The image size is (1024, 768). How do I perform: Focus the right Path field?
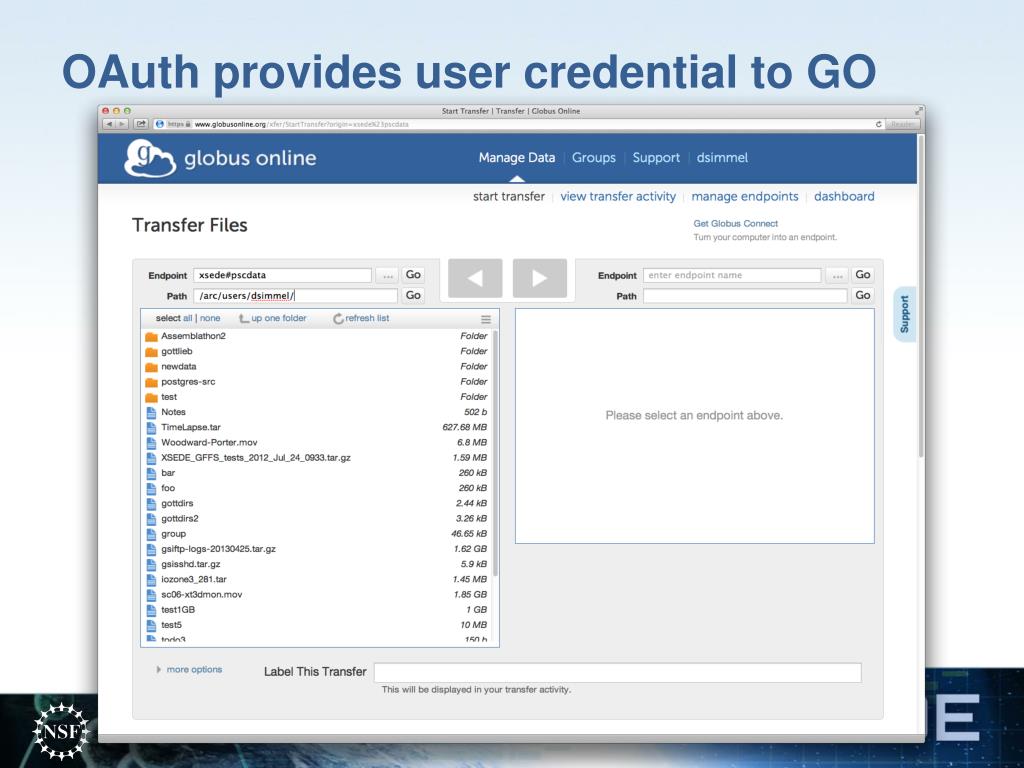click(745, 296)
